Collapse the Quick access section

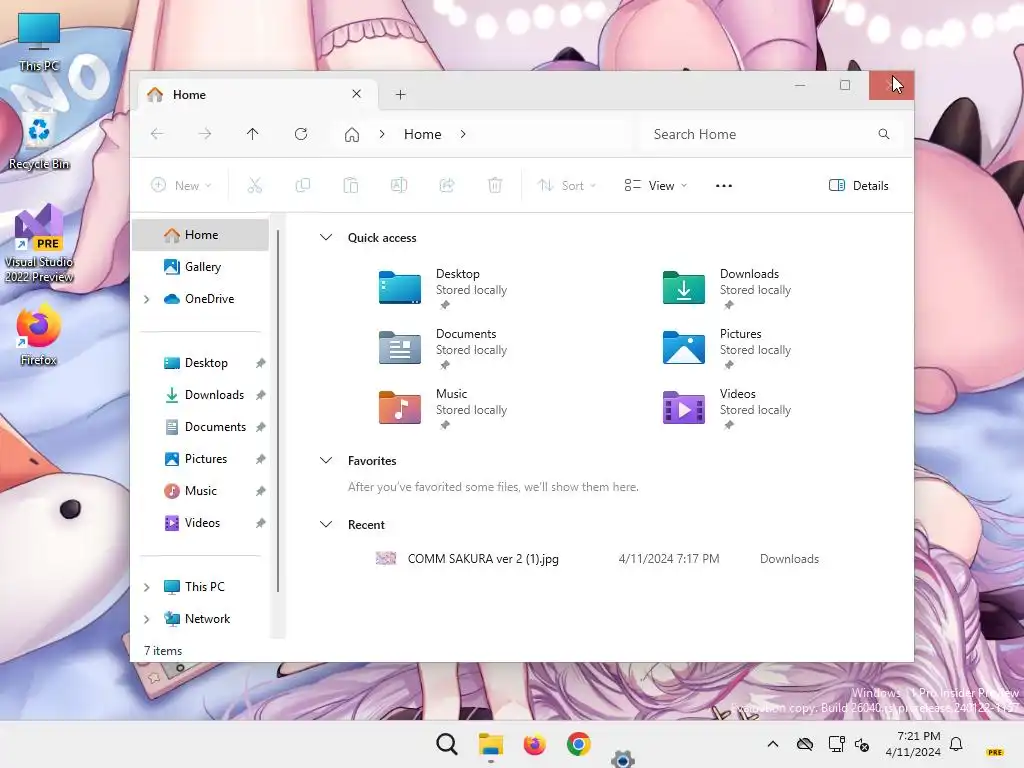point(326,237)
